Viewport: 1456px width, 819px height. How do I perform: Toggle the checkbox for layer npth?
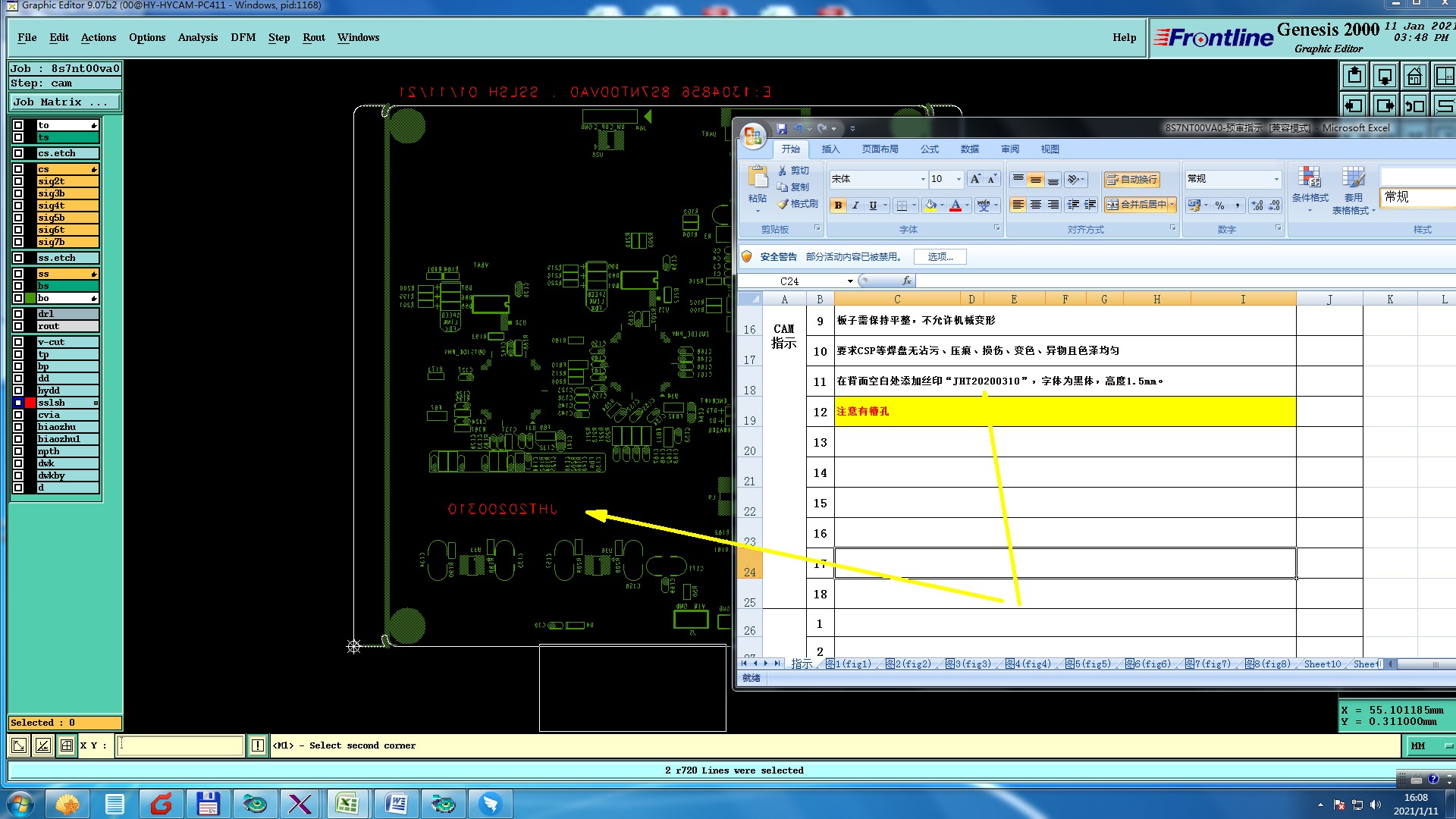(x=18, y=451)
